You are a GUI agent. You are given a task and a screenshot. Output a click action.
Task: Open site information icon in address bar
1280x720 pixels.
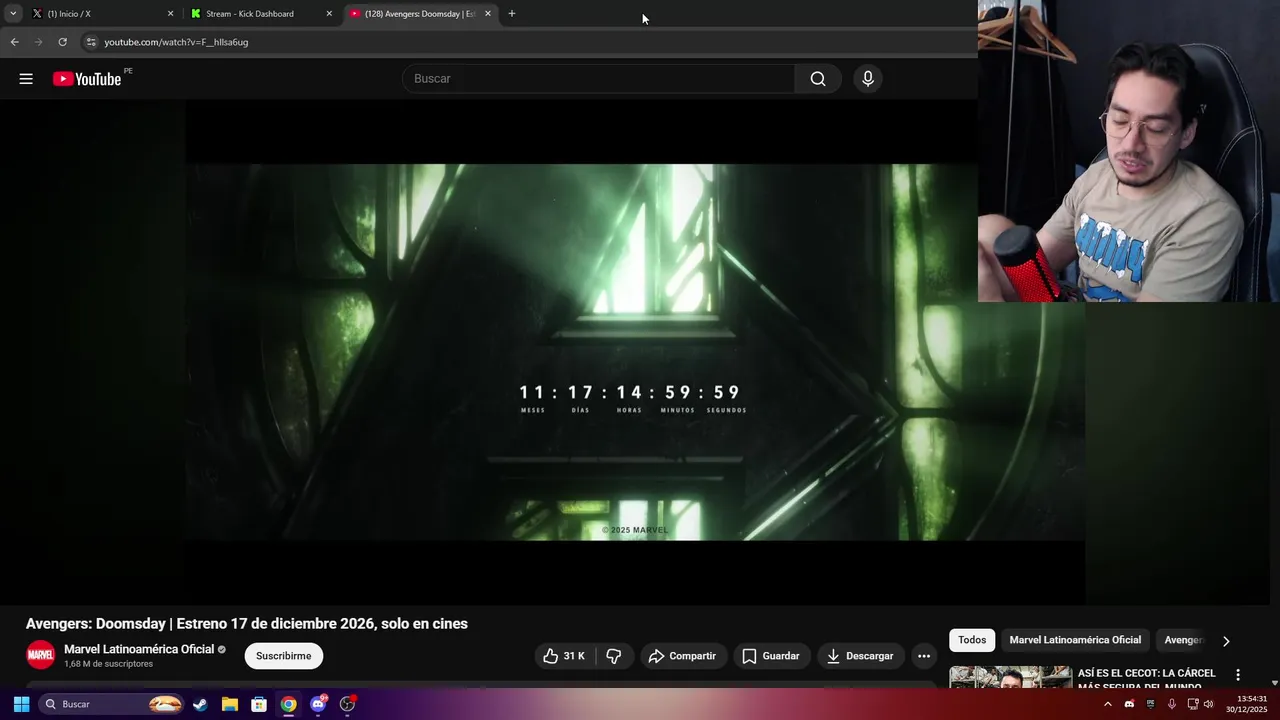point(91,42)
